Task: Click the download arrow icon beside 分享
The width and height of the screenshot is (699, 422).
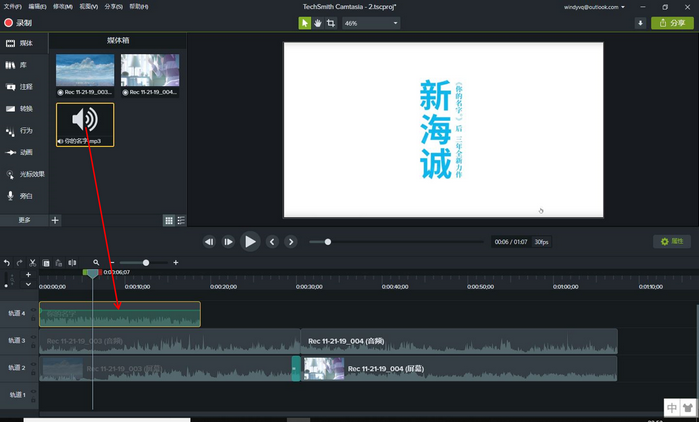Action: 640,23
